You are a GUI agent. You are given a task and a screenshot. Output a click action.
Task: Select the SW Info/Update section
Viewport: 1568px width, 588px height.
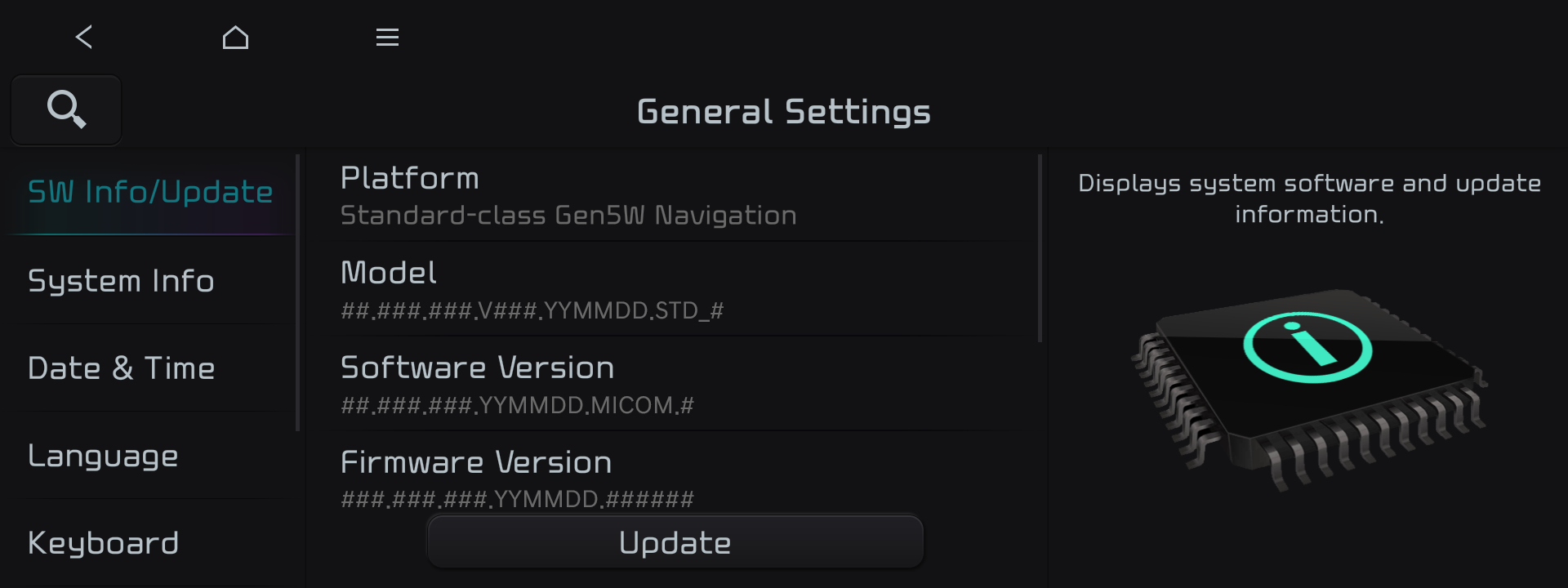point(150,192)
